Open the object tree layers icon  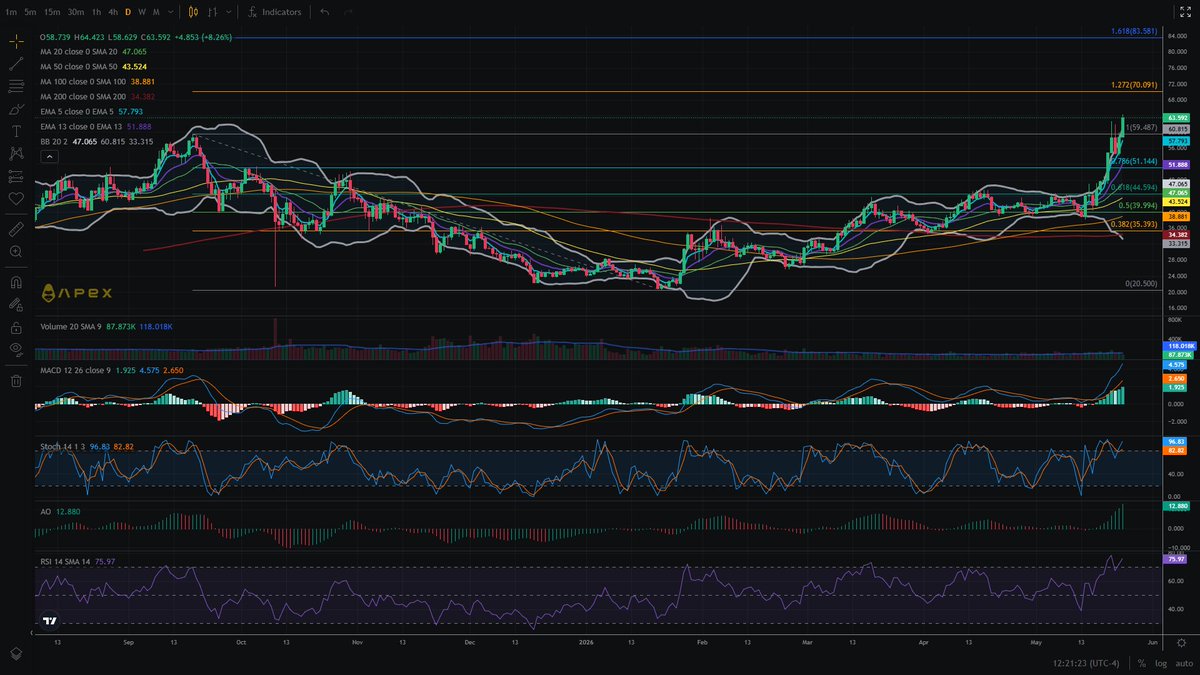[x=15, y=653]
